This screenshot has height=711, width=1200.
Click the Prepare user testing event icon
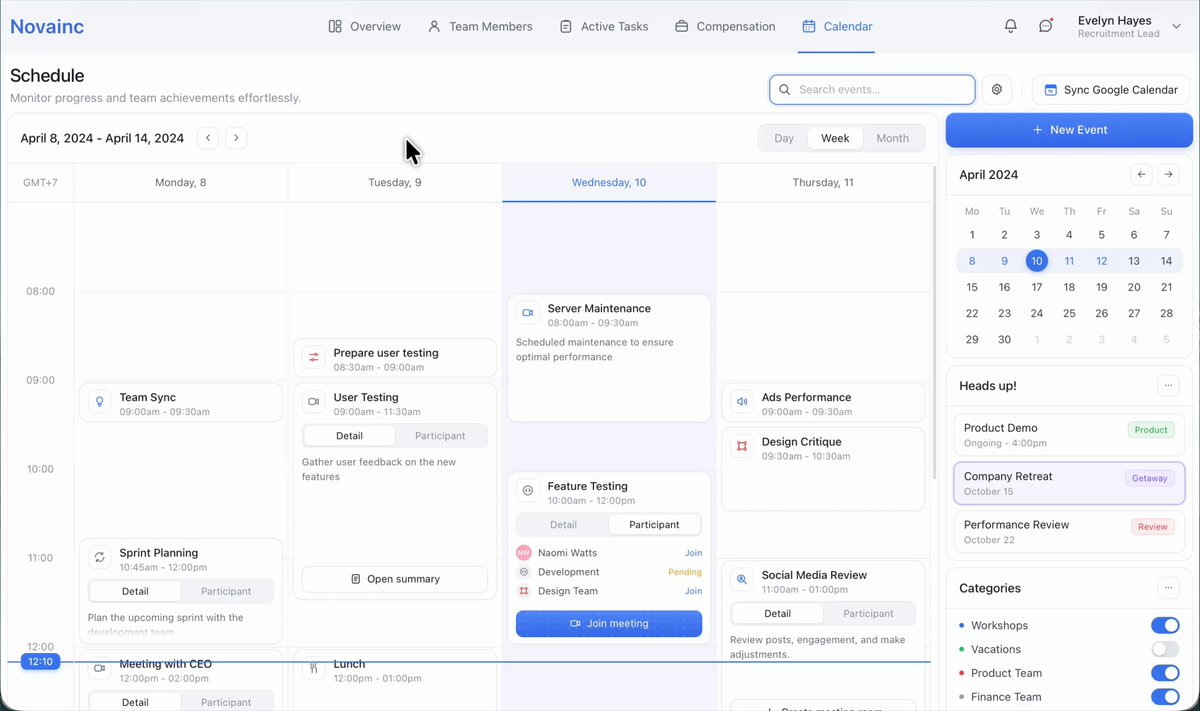(314, 358)
